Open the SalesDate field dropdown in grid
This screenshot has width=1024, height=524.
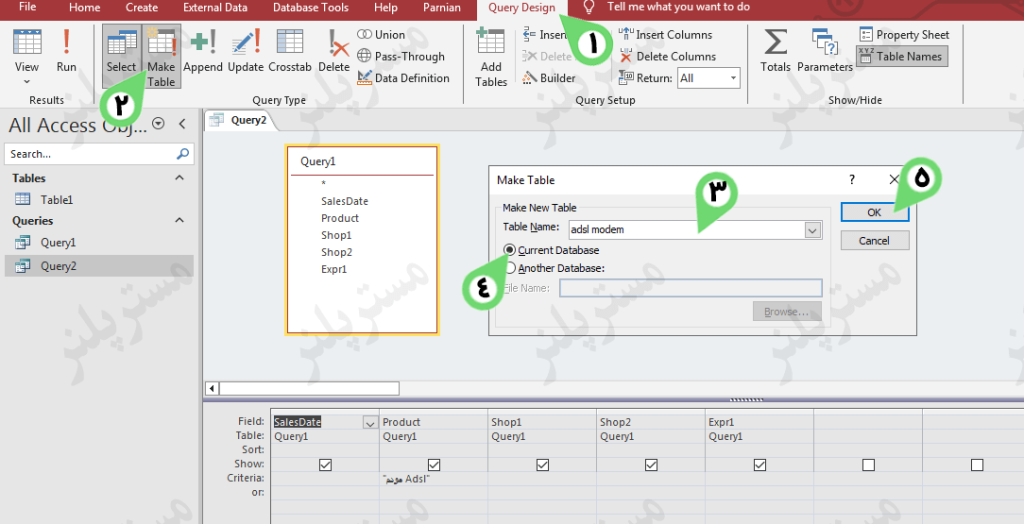[370, 423]
